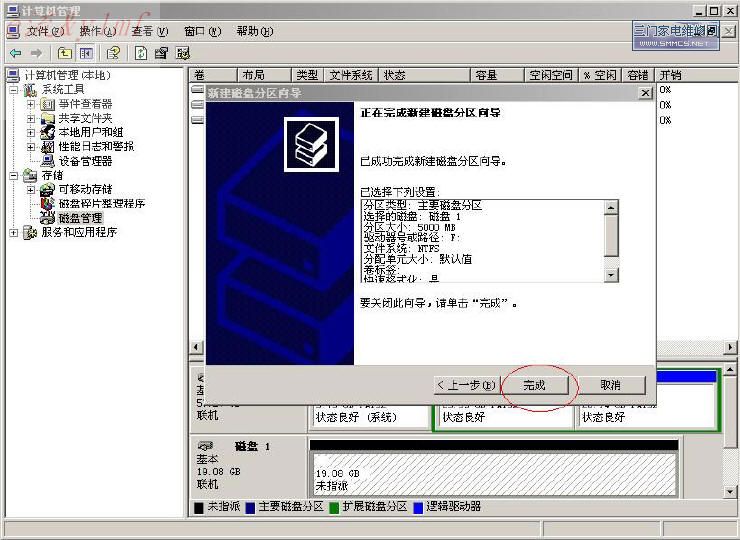This screenshot has width=740, height=540.
Task: Click the 完成 button to finish wizard
Action: click(534, 385)
